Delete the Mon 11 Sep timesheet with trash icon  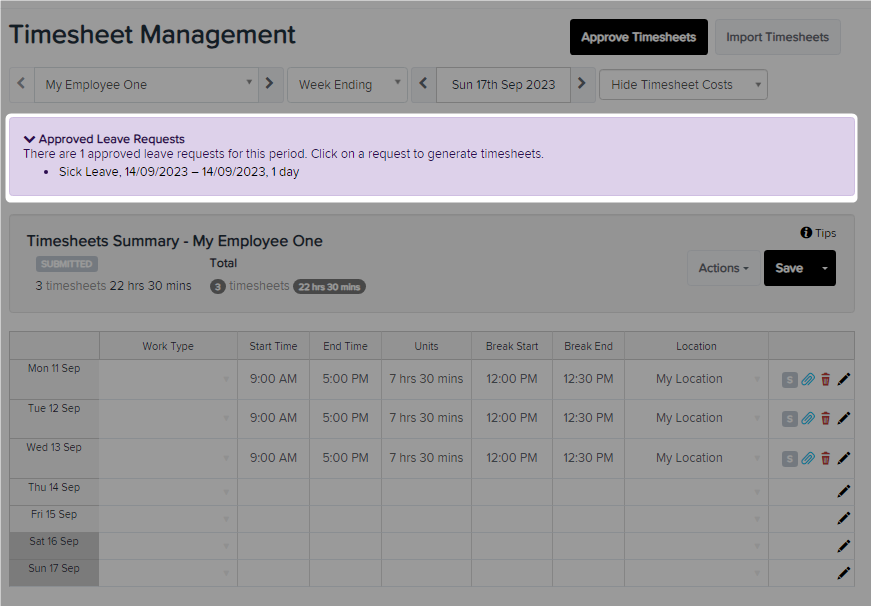point(825,378)
